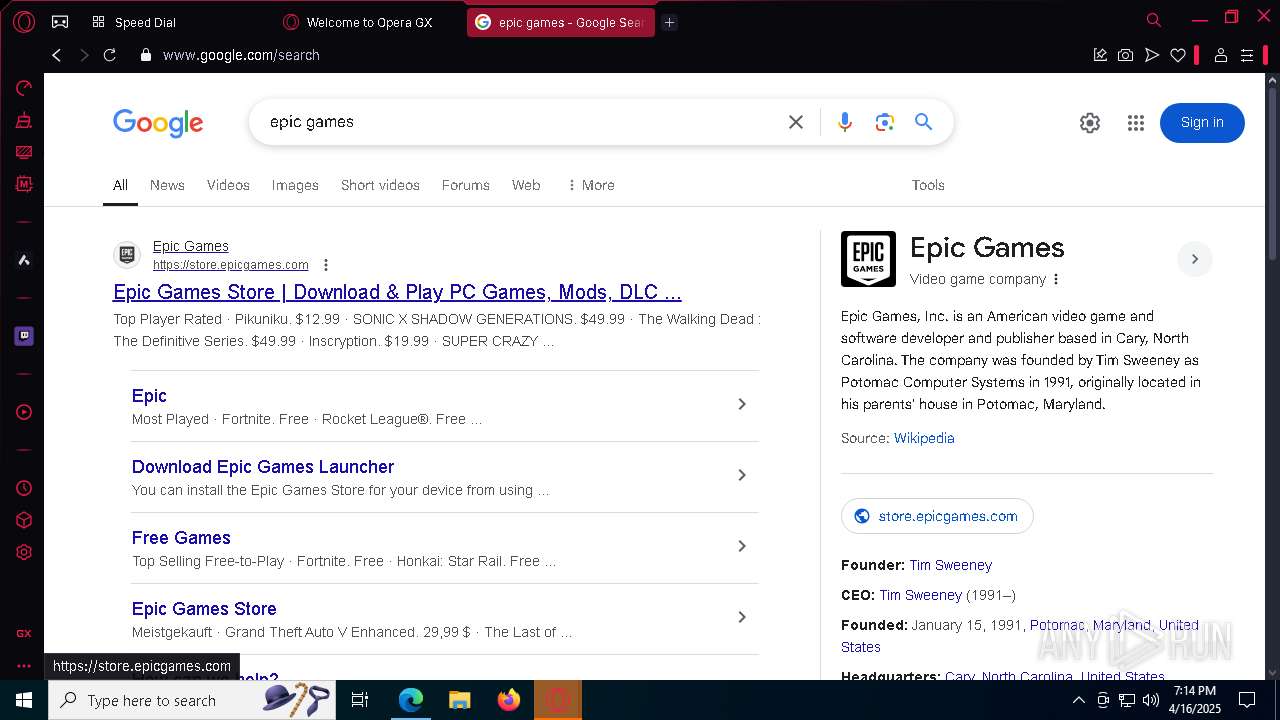Open the Opera account profile icon
The height and width of the screenshot is (720, 1280).
pos(1221,55)
